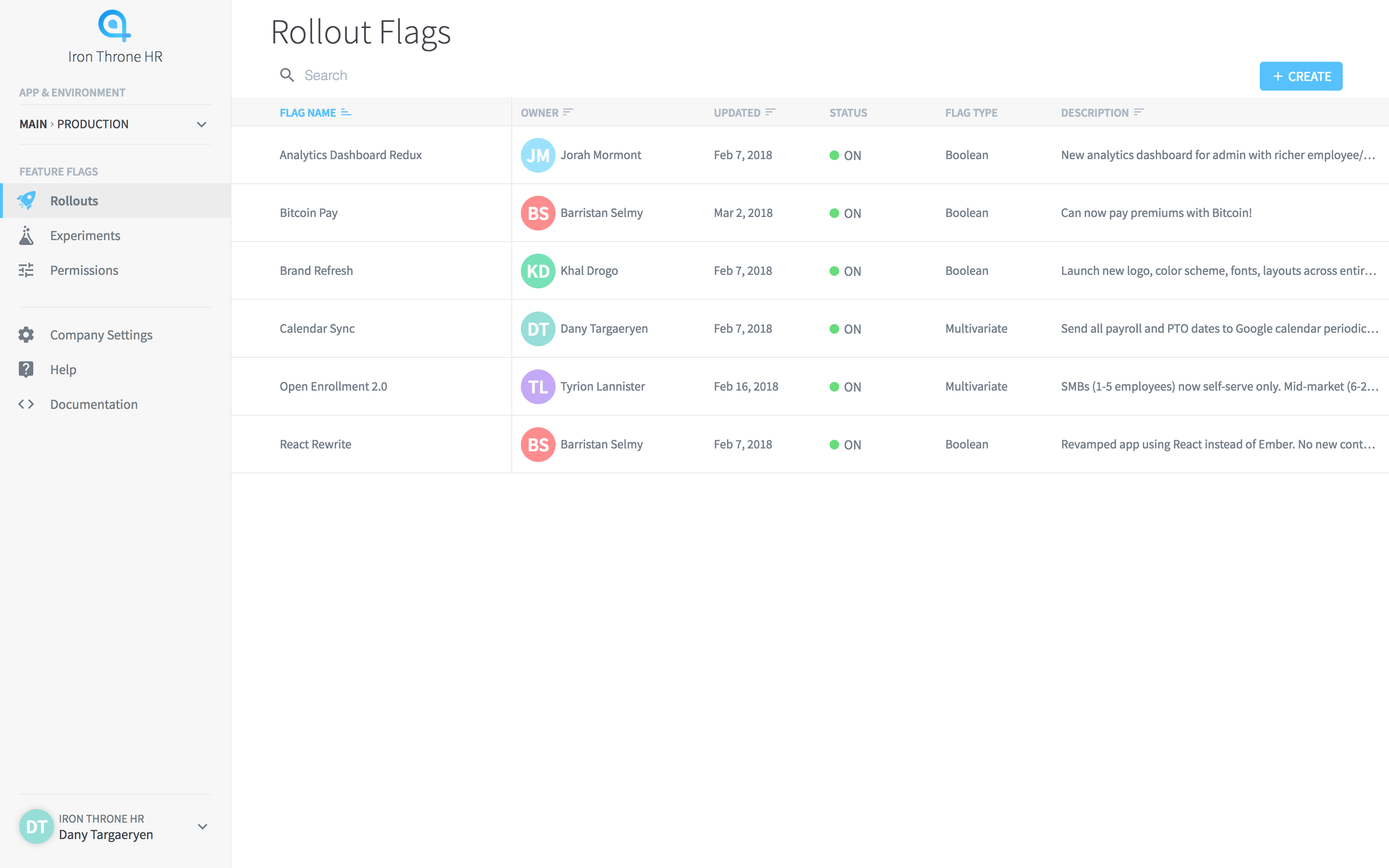Click Jorah Mormont's JM avatar
Screen dimensions: 1389x868
(538, 155)
